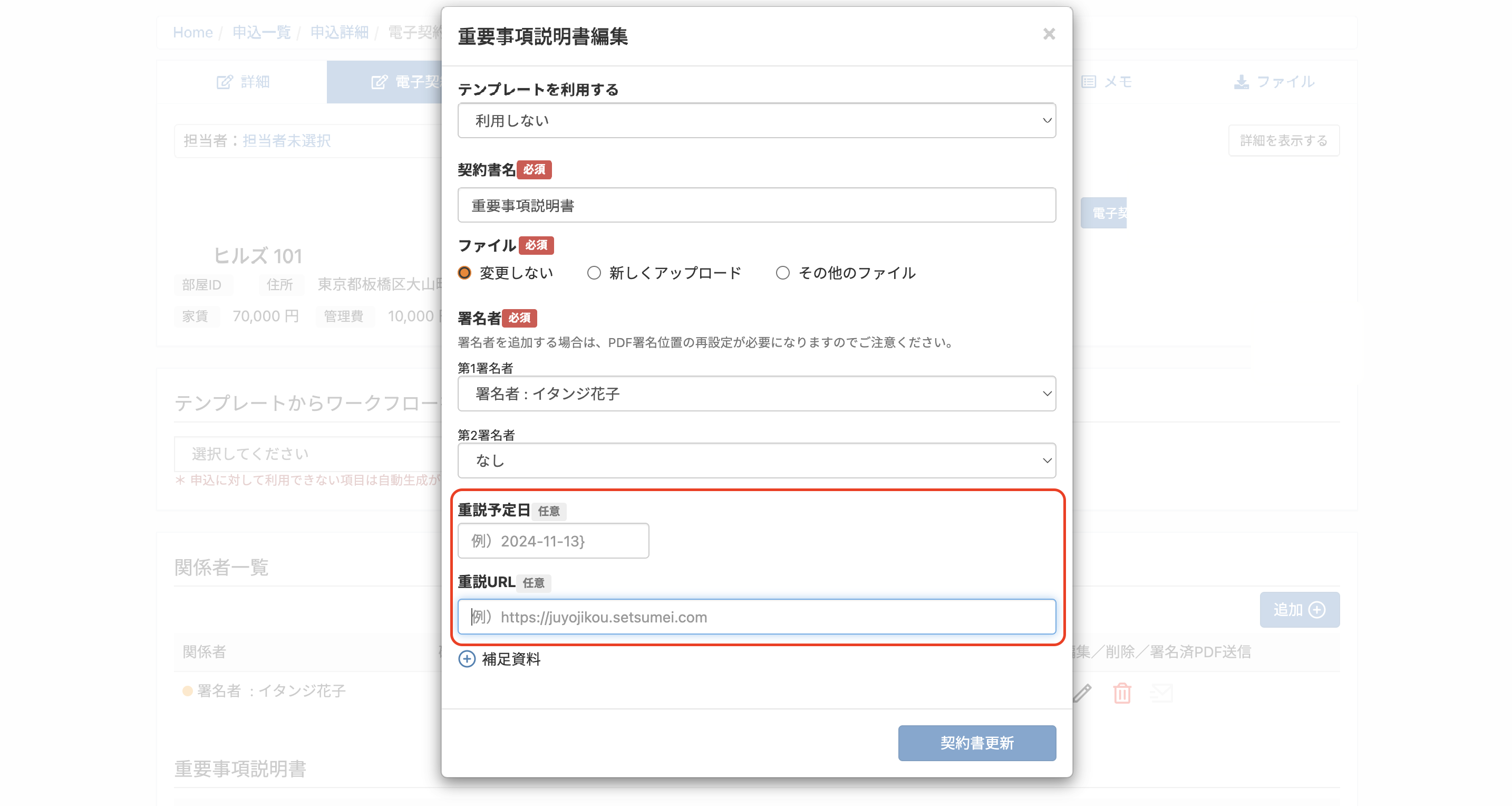This screenshot has height=806, width=1512.
Task: Open the テンプレートを利用する dropdown
Action: (757, 120)
